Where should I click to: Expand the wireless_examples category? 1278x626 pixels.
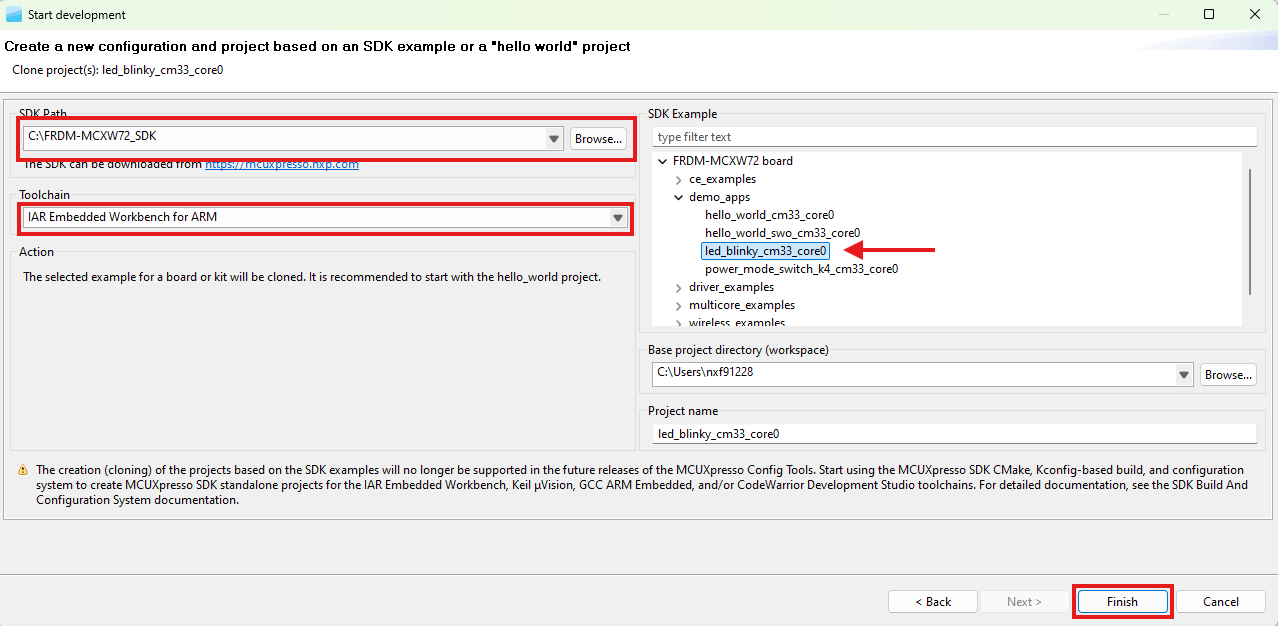tap(677, 322)
